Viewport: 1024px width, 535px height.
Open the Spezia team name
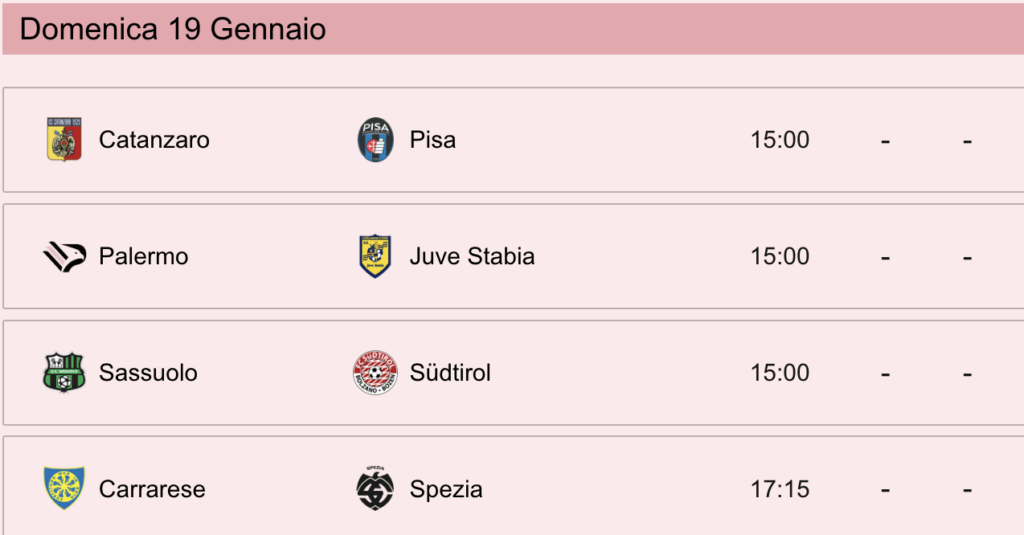[446, 489]
